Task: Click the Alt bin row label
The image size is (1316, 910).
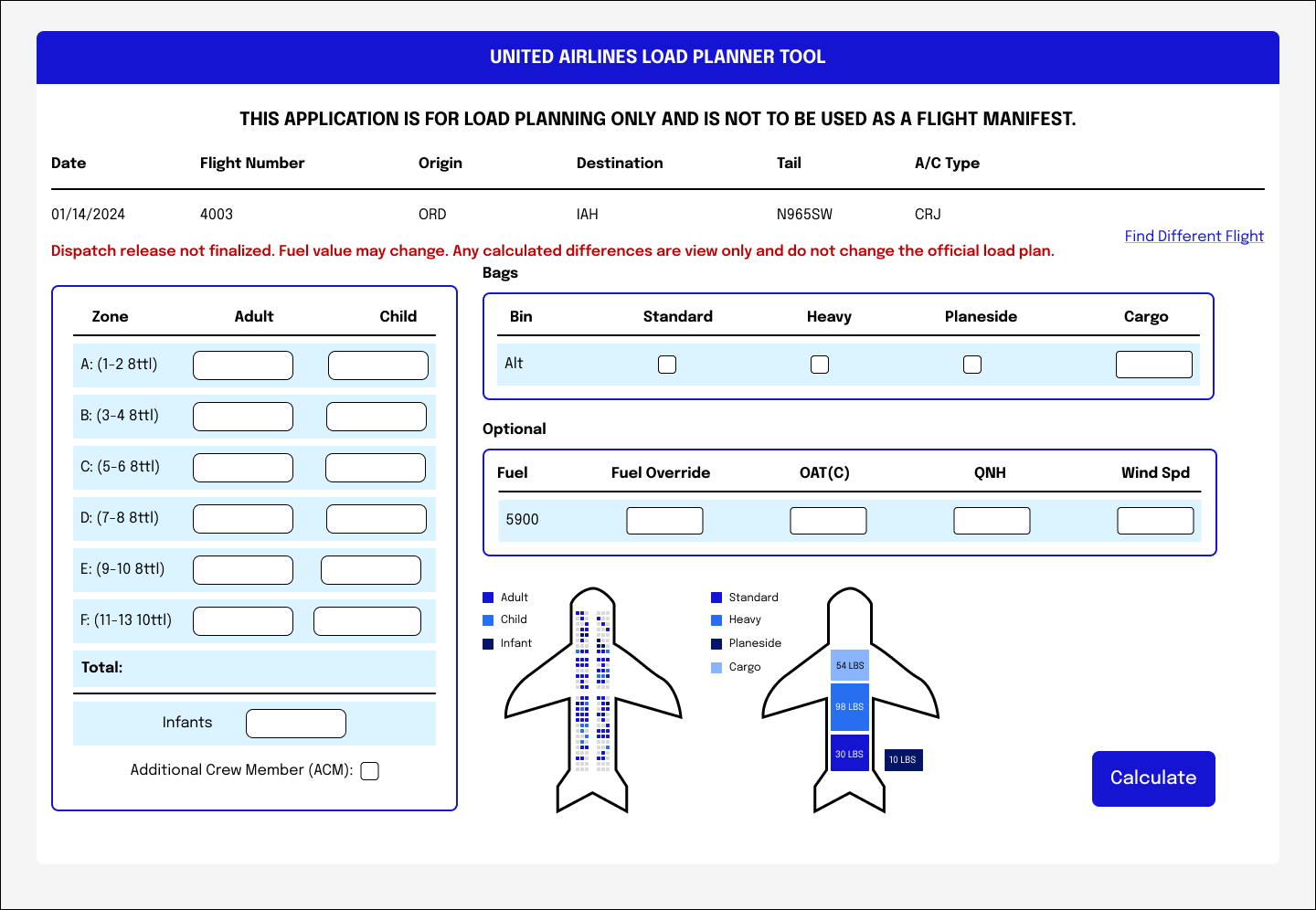Action: [514, 364]
